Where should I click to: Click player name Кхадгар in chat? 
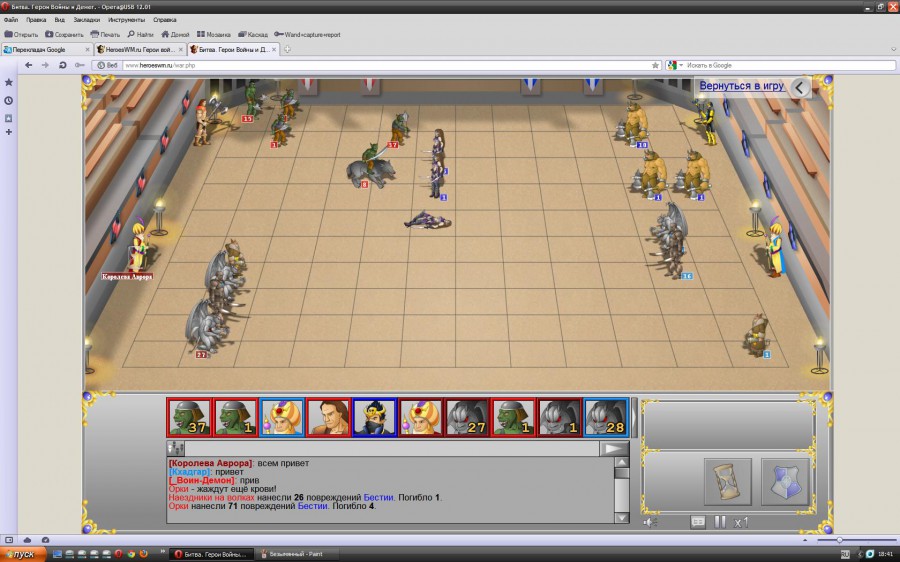click(x=189, y=471)
